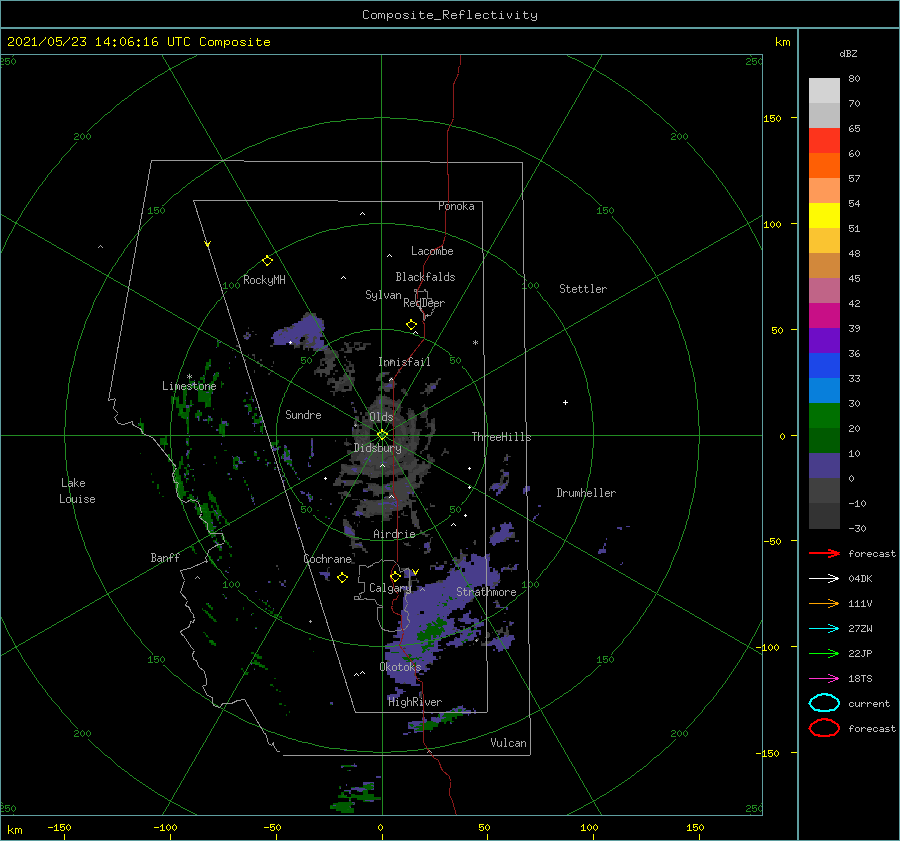The image size is (900, 841).
Task: Click the Drumheller label
Action: [586, 493]
